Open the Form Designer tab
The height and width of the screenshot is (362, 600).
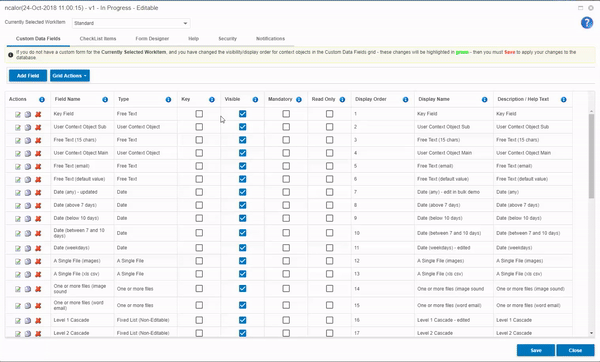[152, 39]
